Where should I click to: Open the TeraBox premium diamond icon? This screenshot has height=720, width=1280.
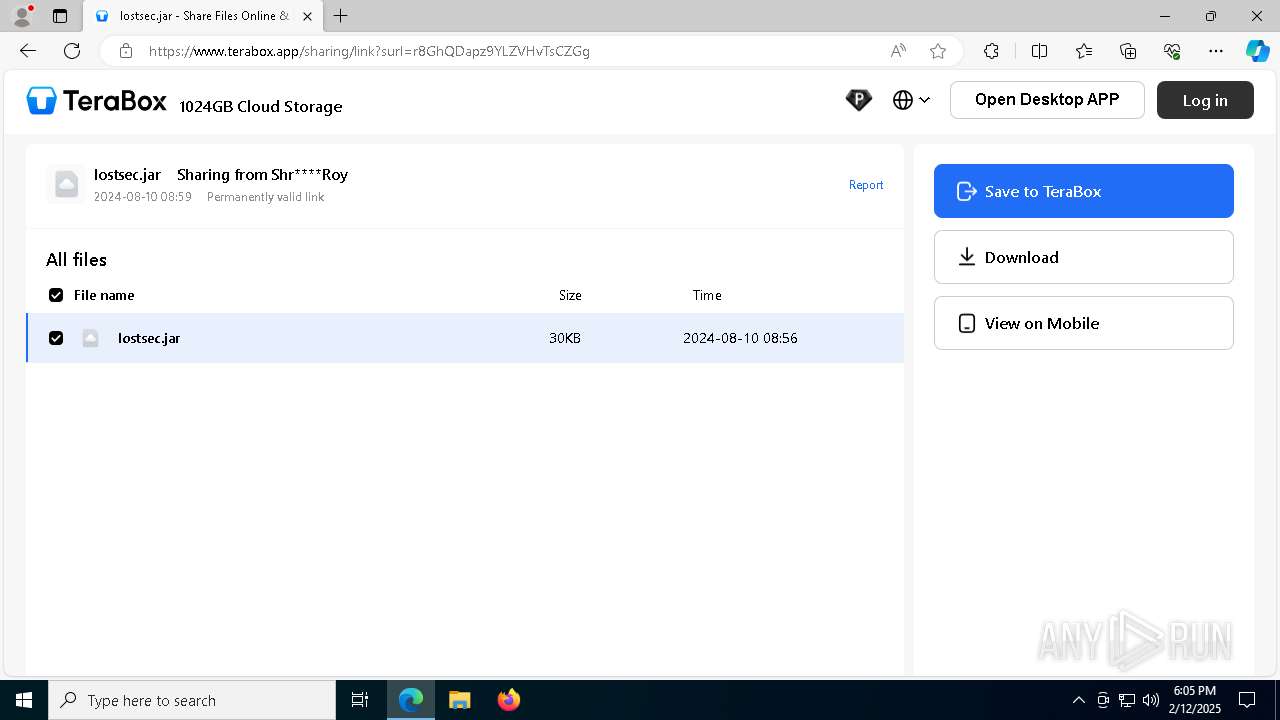[x=858, y=100]
